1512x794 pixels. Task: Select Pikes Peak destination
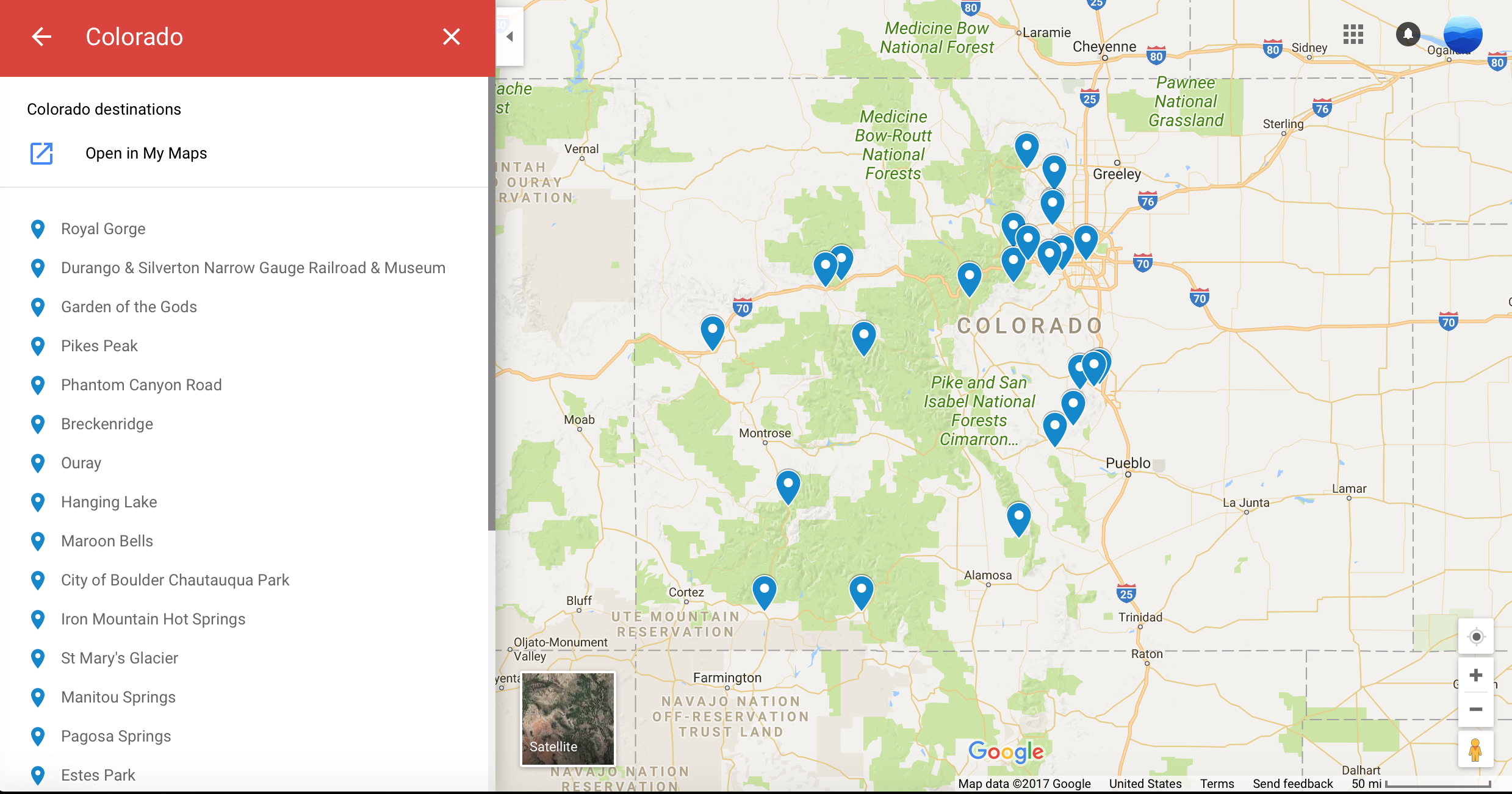[99, 346]
